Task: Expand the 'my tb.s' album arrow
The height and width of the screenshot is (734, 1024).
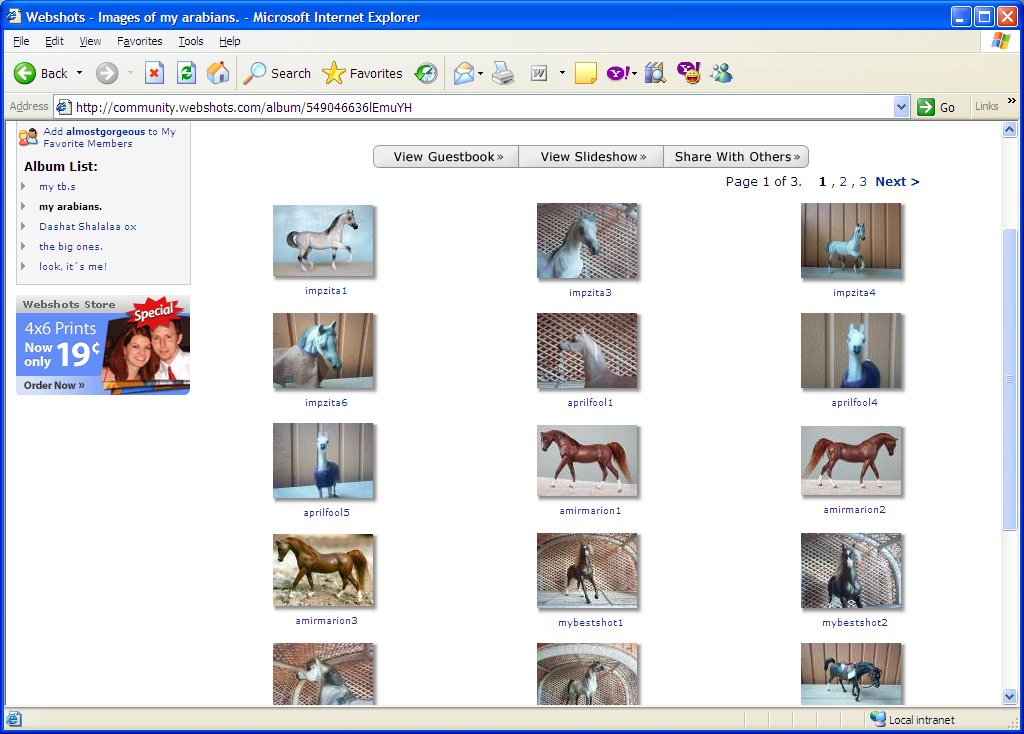Action: (x=24, y=187)
